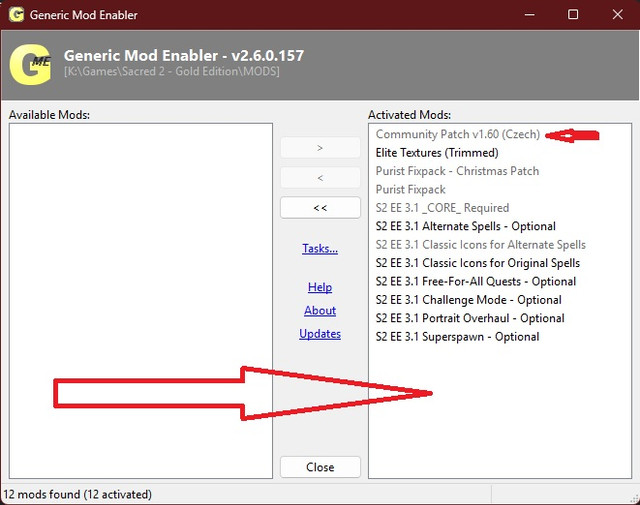Image resolution: width=640 pixels, height=505 pixels.
Task: Select Community Patch v1.60 (Czech) mod
Action: [458, 134]
